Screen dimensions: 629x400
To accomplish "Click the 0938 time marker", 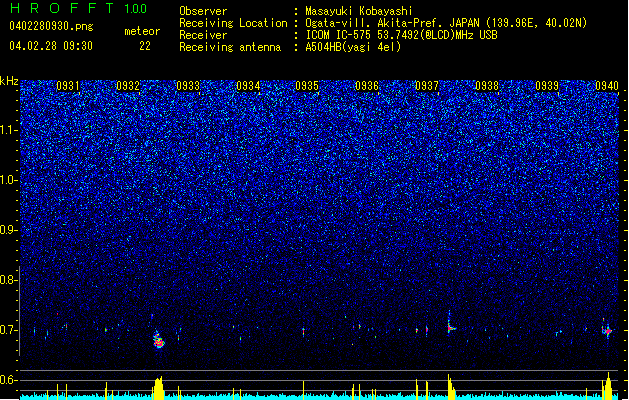I will coord(487,86).
